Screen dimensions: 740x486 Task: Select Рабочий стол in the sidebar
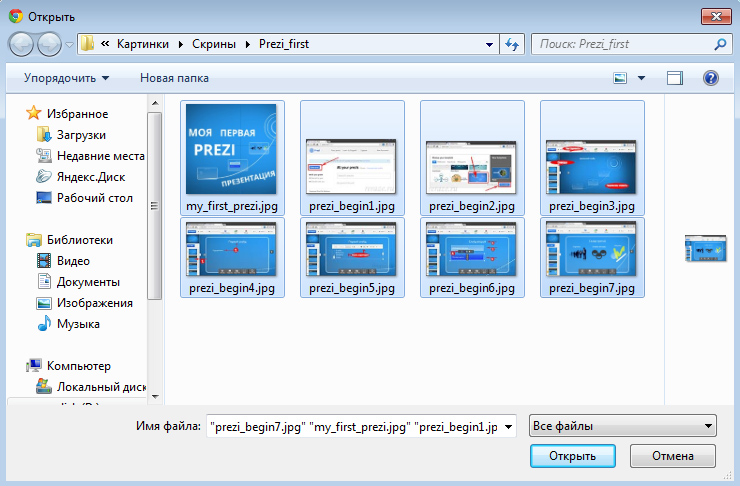94,197
